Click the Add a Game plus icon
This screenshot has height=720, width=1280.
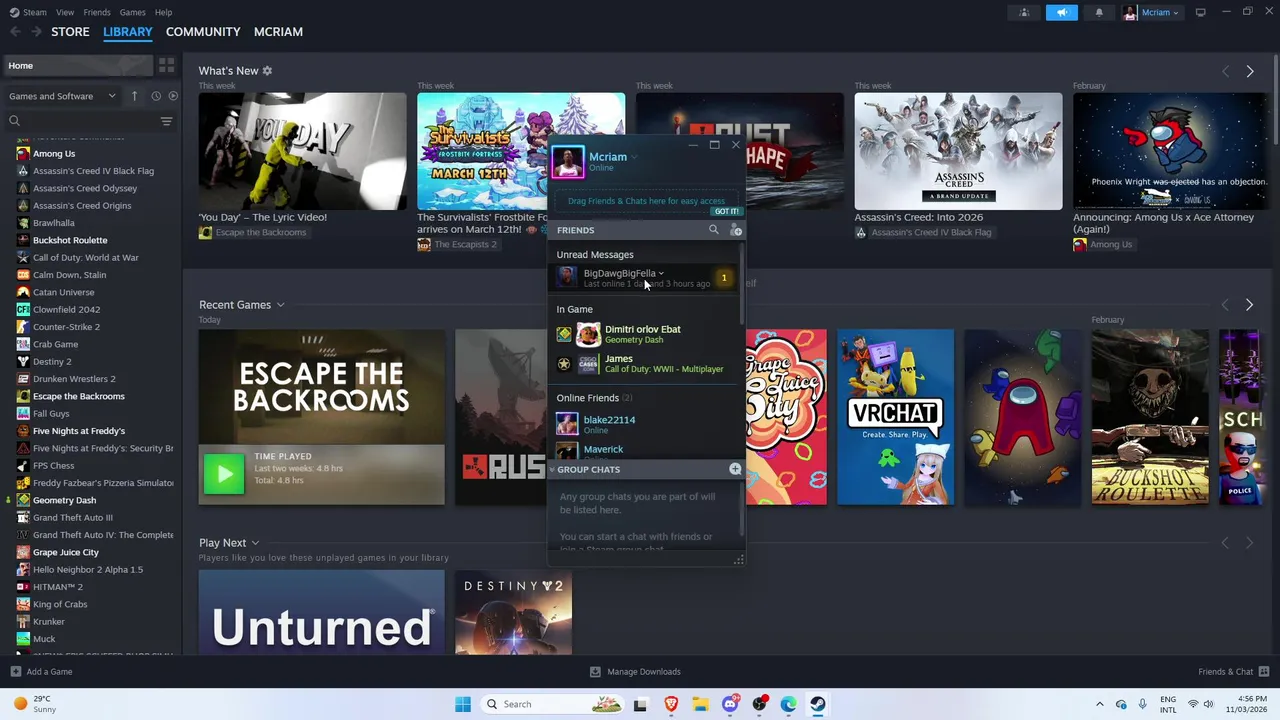(x=15, y=672)
